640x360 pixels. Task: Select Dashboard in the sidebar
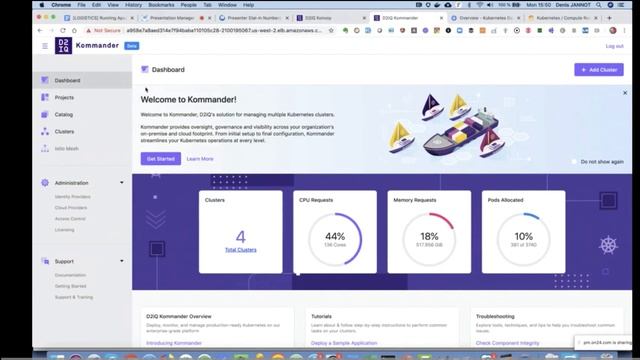pos(82,80)
